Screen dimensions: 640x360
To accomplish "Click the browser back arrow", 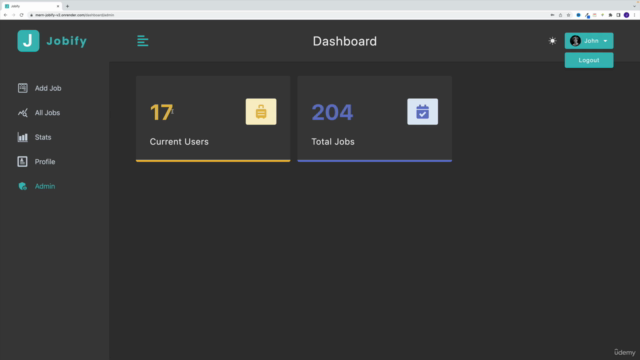I will coord(5,15).
